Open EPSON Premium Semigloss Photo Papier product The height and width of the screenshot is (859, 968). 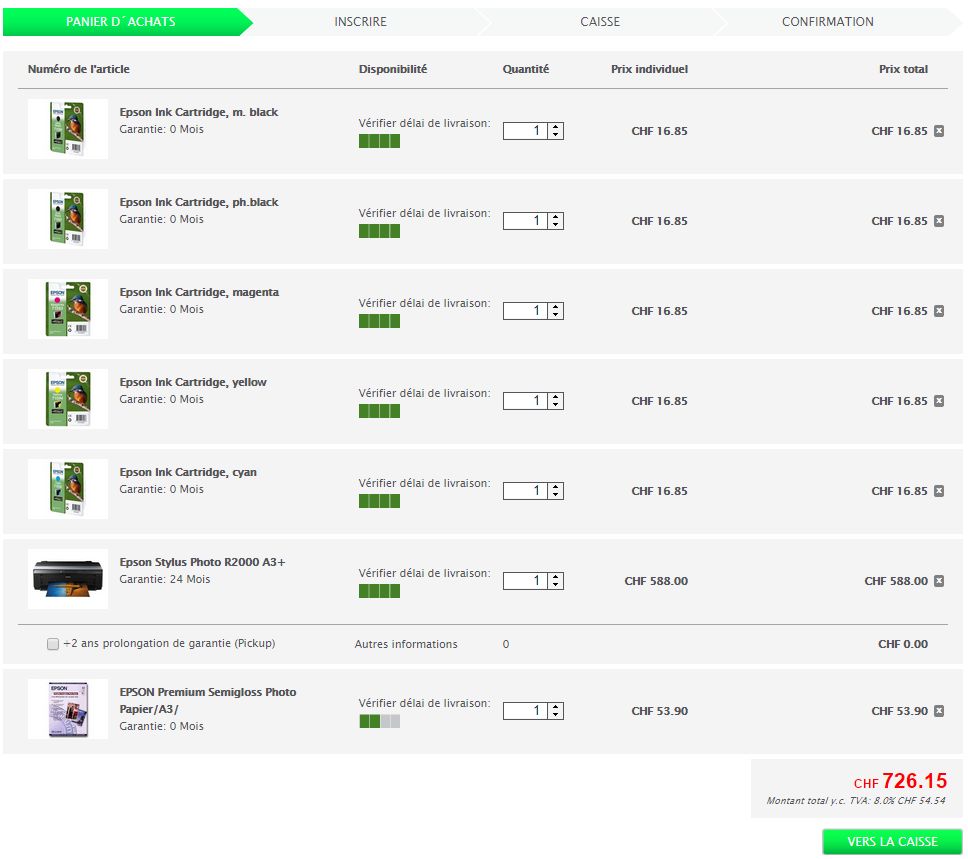(x=208, y=700)
